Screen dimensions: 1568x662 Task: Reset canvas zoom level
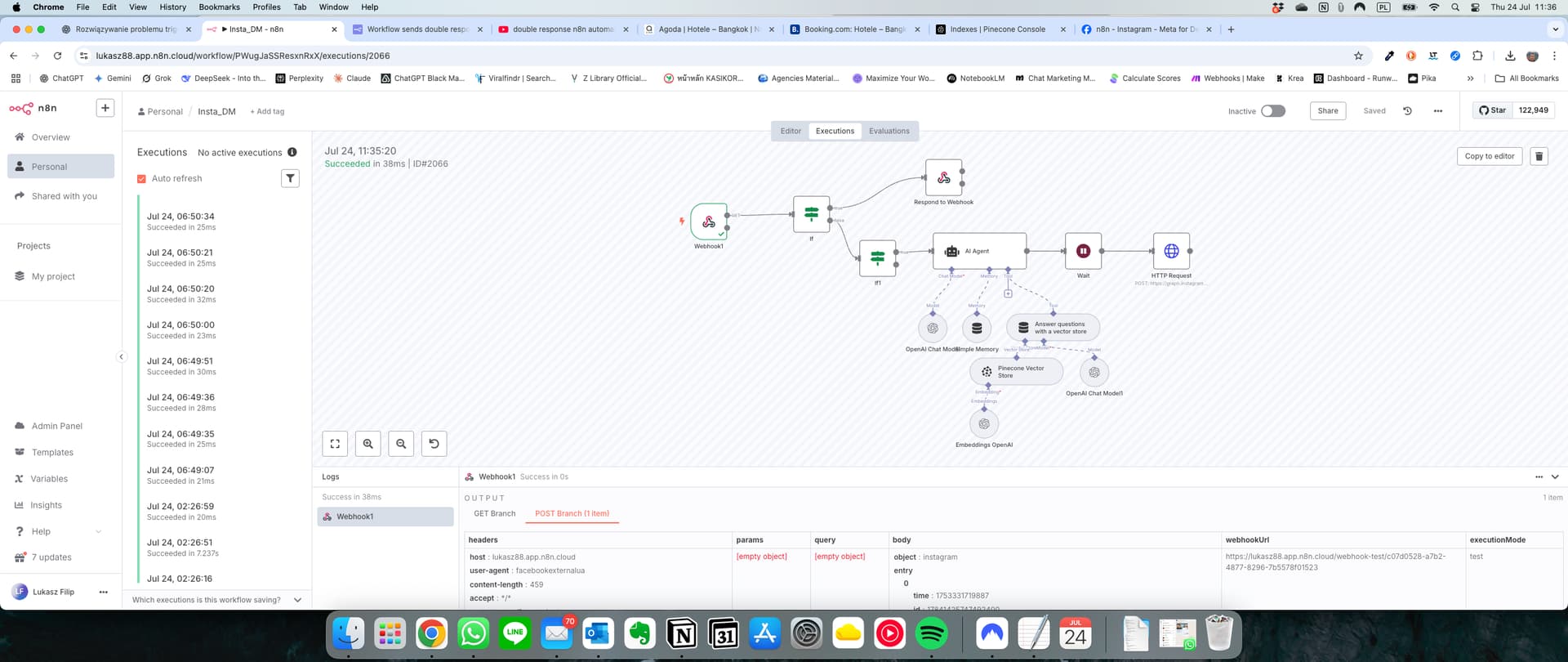click(434, 444)
